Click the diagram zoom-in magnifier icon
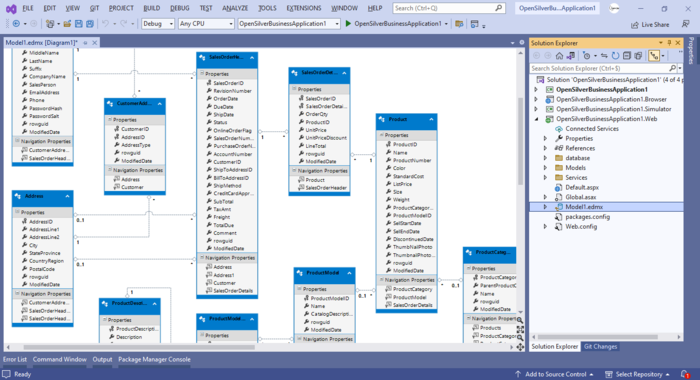This screenshot has width=700, height=380. [x=520, y=320]
